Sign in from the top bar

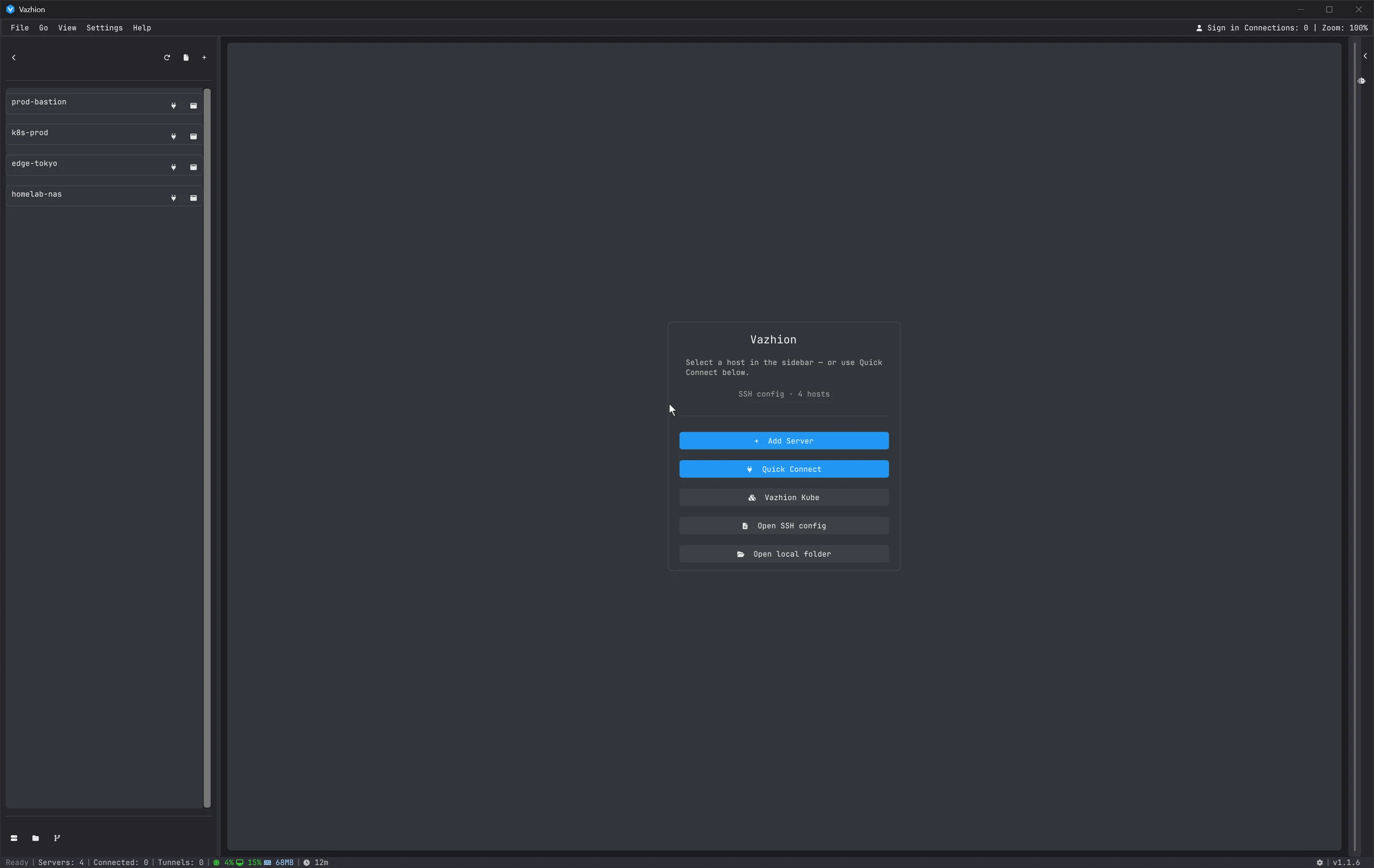(x=1217, y=27)
